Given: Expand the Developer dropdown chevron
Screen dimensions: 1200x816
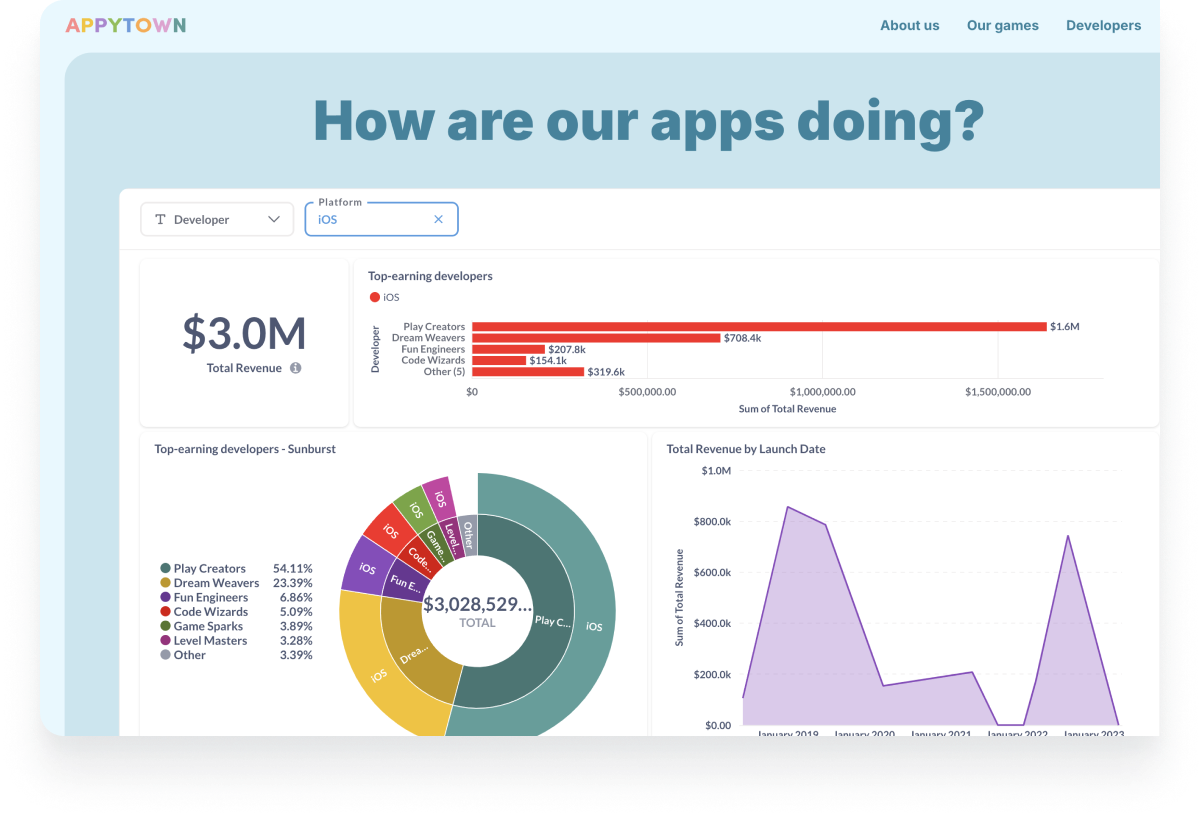Looking at the screenshot, I should (274, 219).
